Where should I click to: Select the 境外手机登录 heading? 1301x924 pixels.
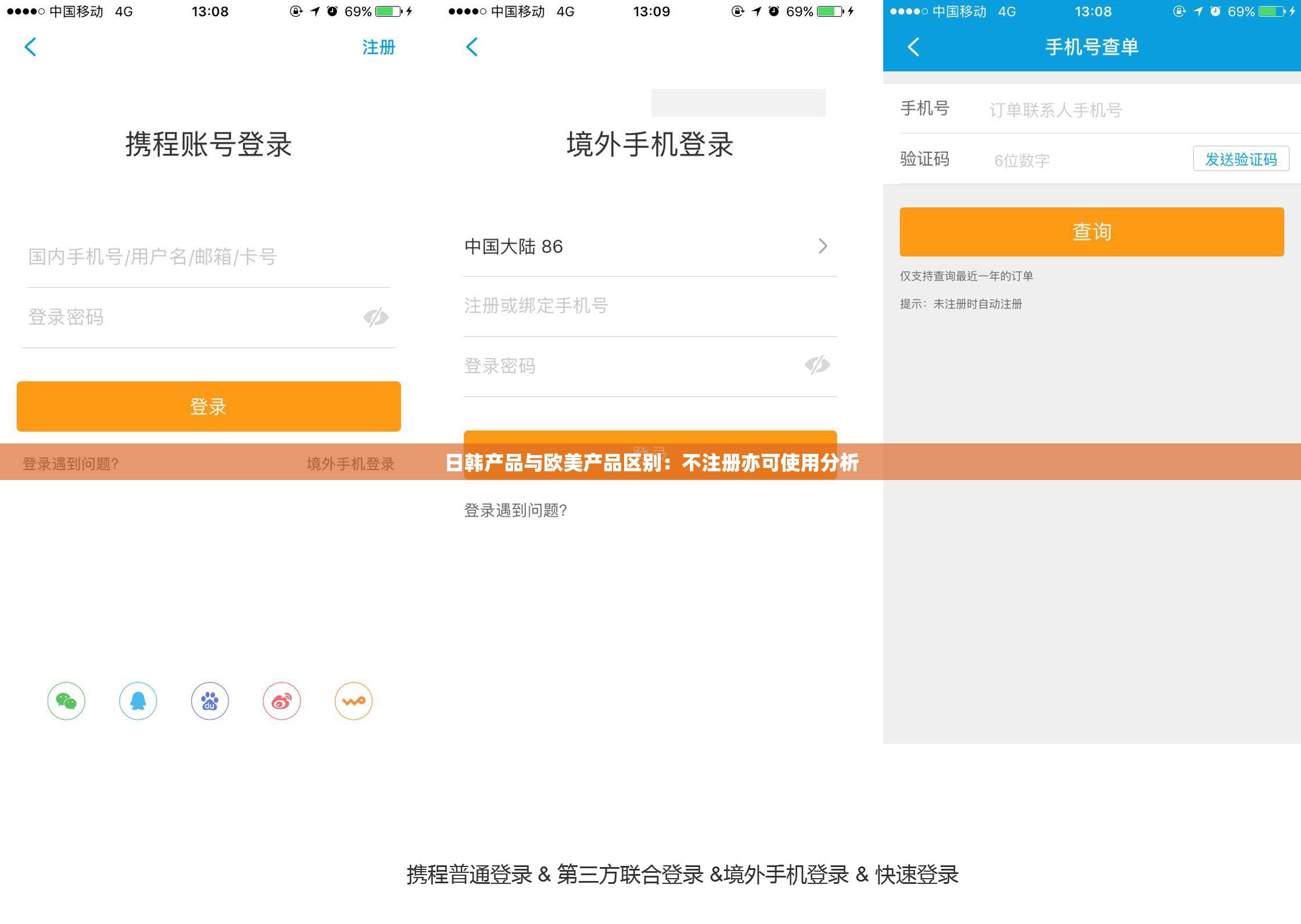pyautogui.click(x=650, y=144)
